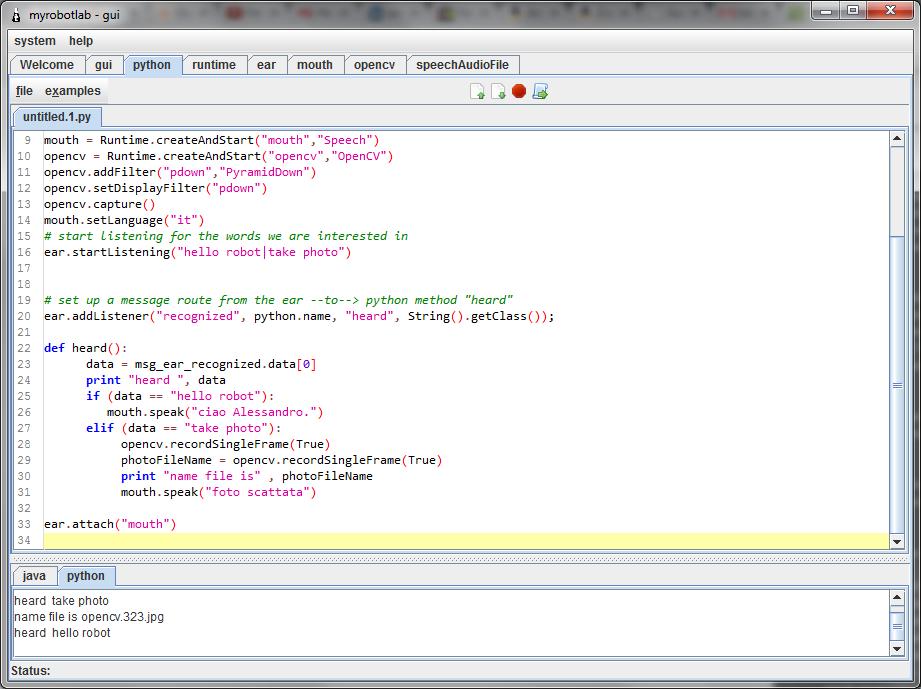Click 'photoFileName = opencv.recordSingleFrame(True)' line
921x689 pixels.
282,461
